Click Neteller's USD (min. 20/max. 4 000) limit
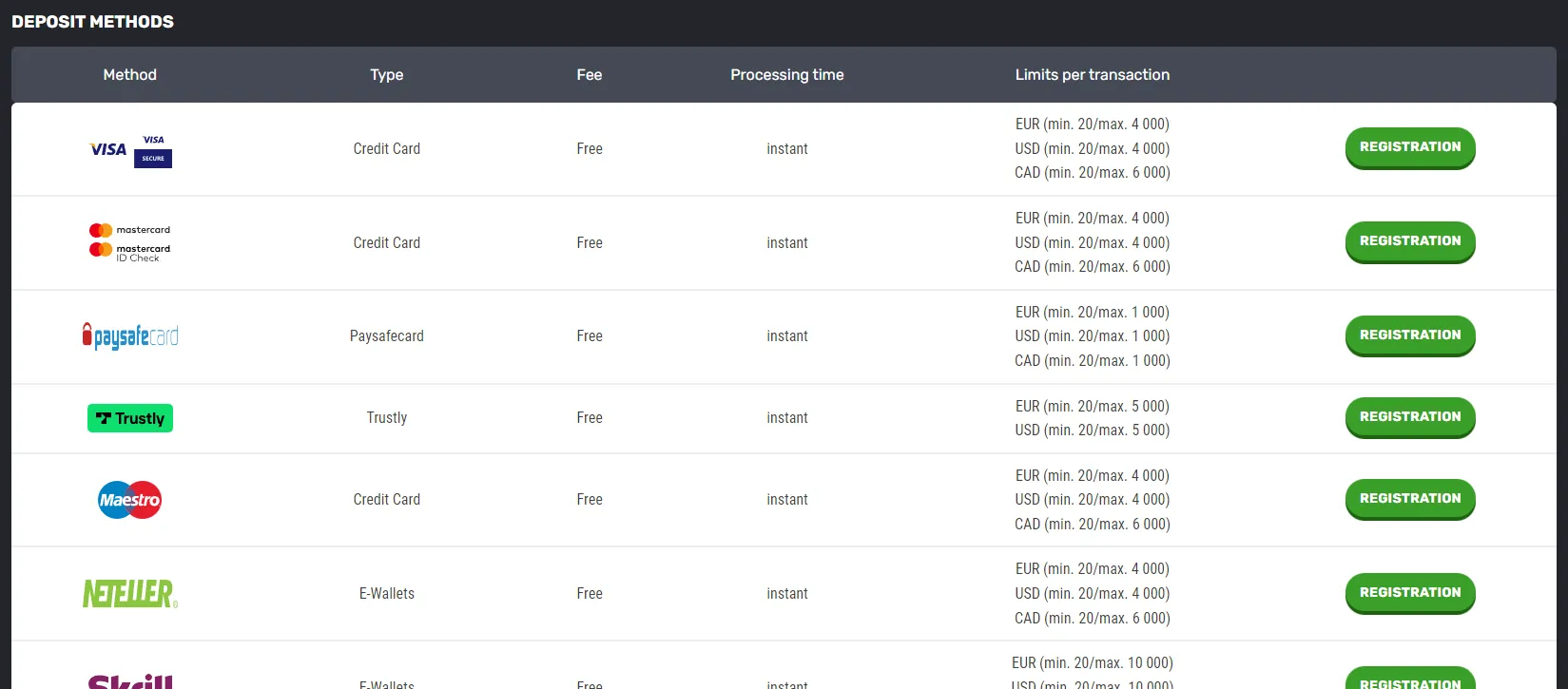This screenshot has width=1568, height=689. 1093,594
